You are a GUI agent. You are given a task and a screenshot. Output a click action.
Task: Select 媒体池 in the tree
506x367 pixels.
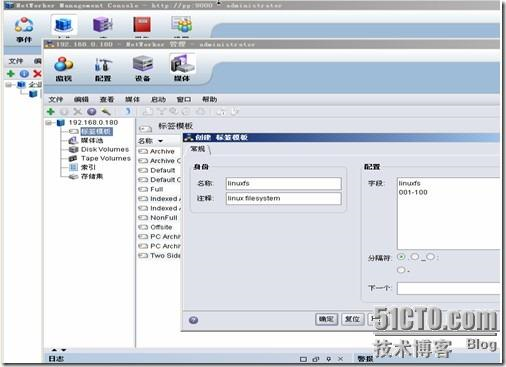tap(92, 140)
